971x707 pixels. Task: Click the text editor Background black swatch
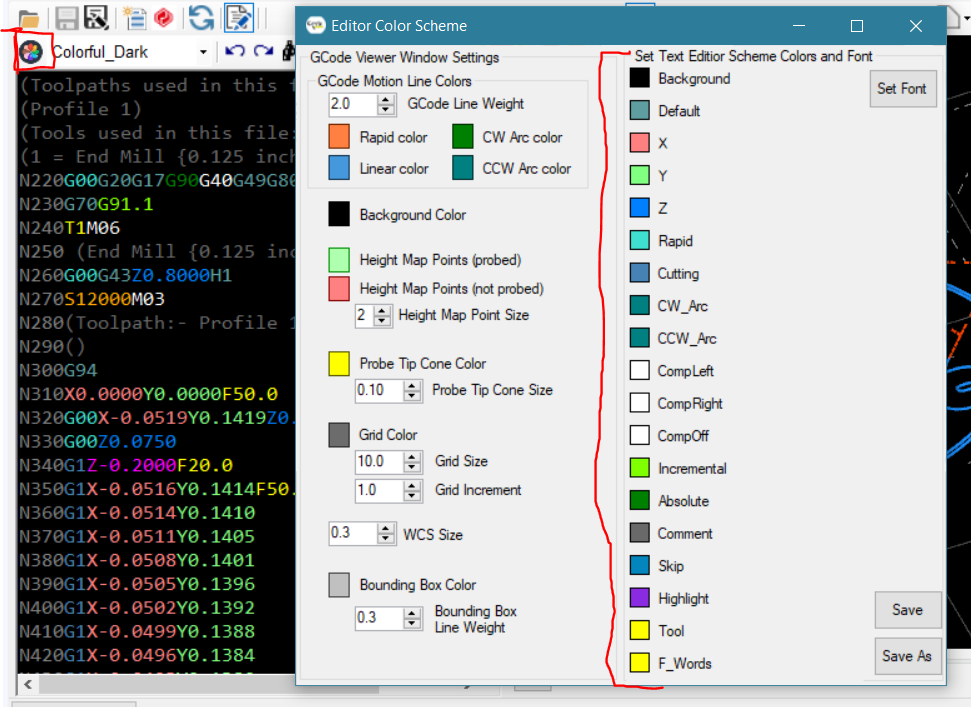click(640, 78)
